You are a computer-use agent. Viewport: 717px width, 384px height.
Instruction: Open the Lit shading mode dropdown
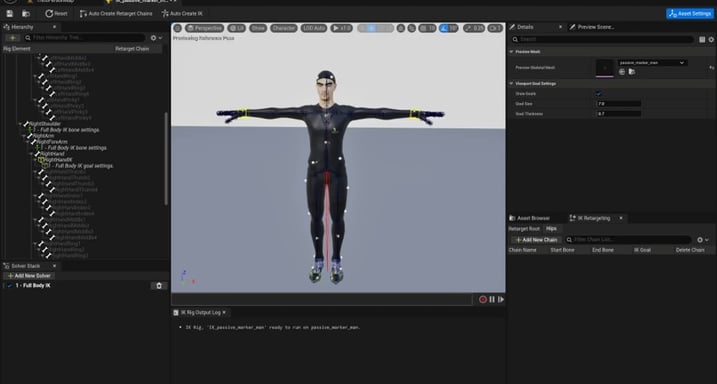point(236,28)
